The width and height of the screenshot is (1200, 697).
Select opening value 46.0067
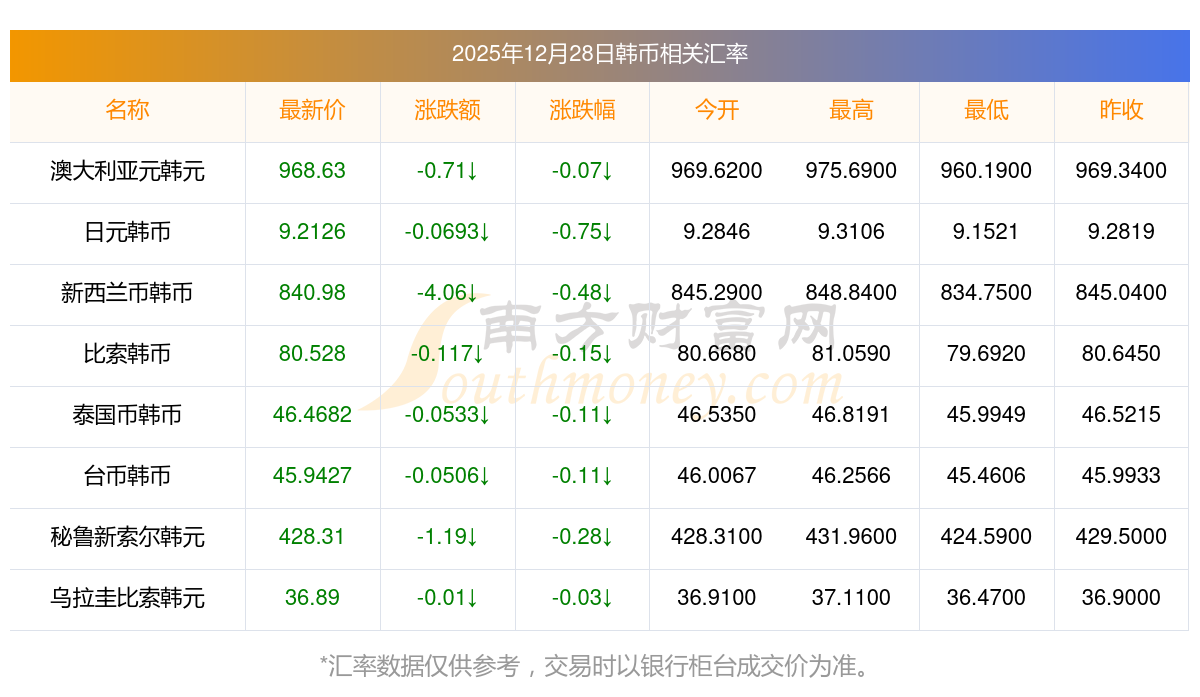[717, 476]
